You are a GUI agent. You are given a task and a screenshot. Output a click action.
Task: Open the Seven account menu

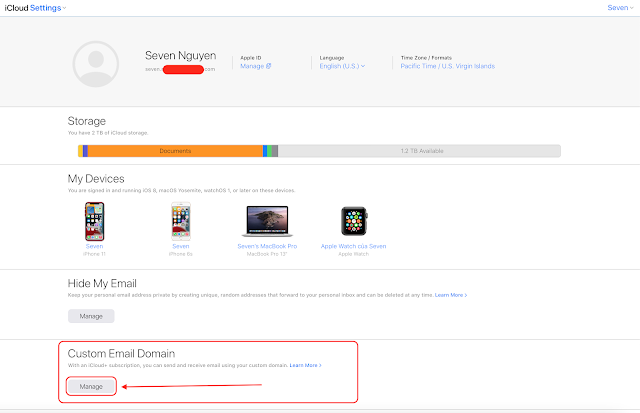[620, 8]
